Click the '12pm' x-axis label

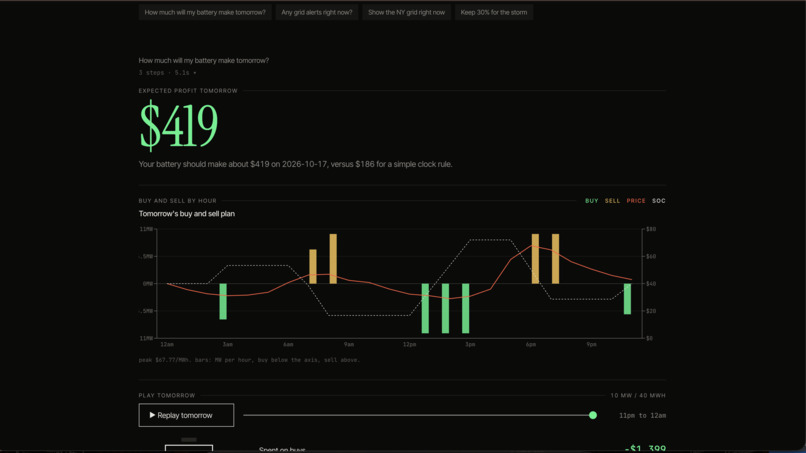pos(409,345)
